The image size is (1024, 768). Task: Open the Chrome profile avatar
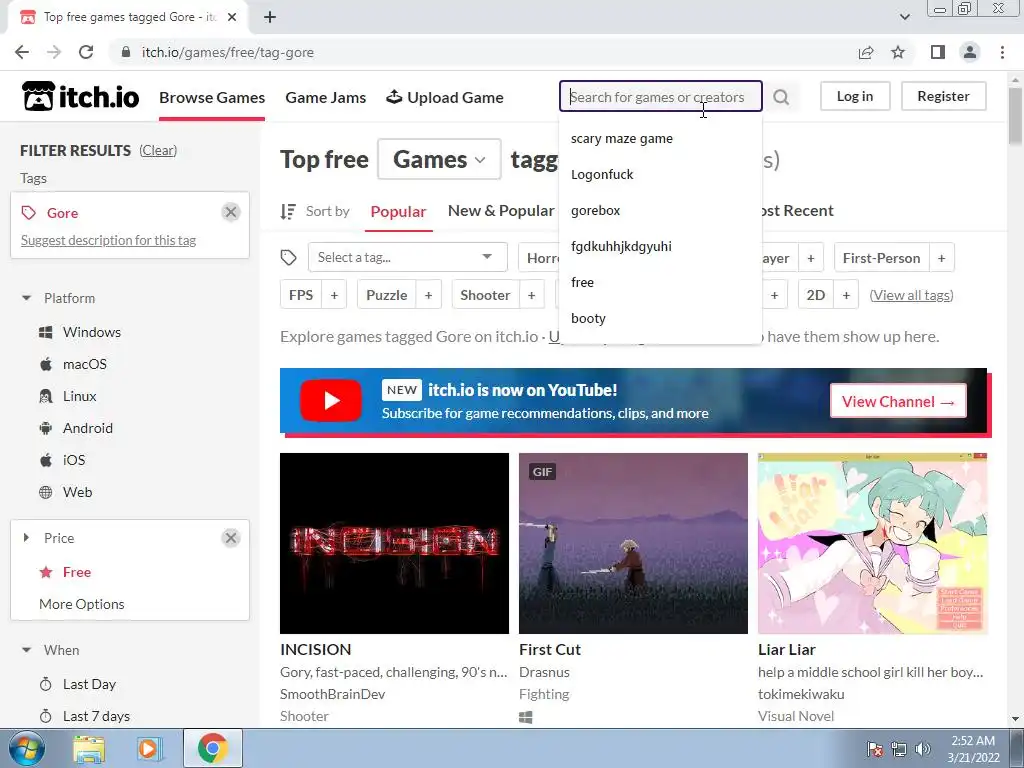(x=970, y=52)
